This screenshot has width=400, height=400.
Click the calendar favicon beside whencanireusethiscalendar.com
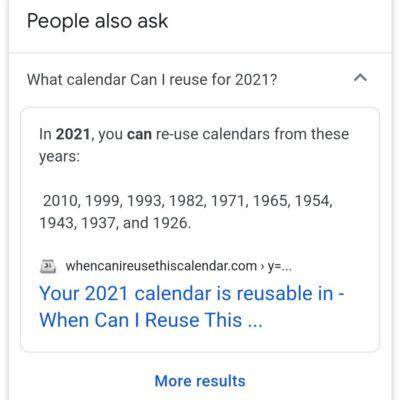click(x=48, y=266)
